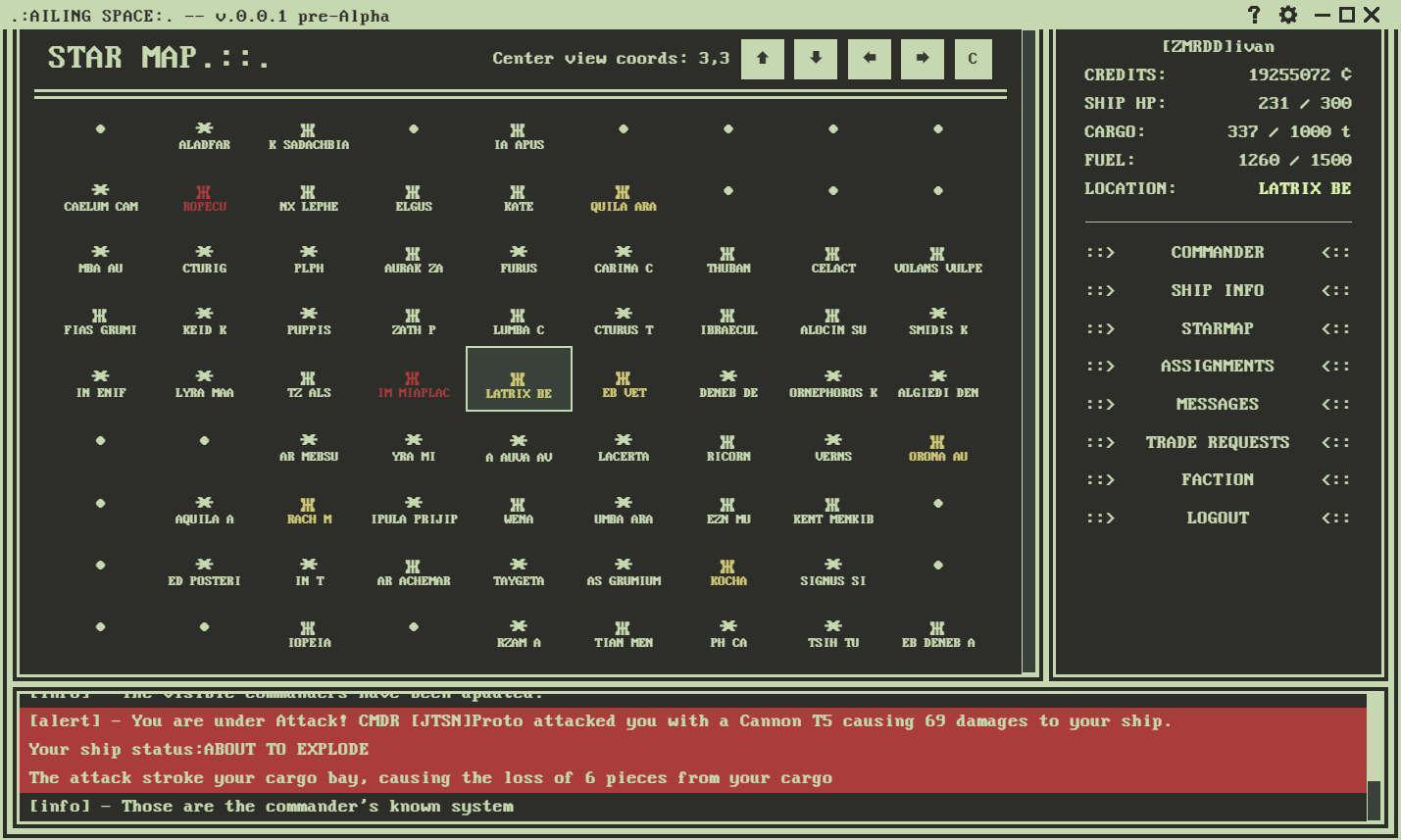This screenshot has height=840, width=1401.
Task: Select the ALADFAR star system icon
Action: (x=203, y=127)
